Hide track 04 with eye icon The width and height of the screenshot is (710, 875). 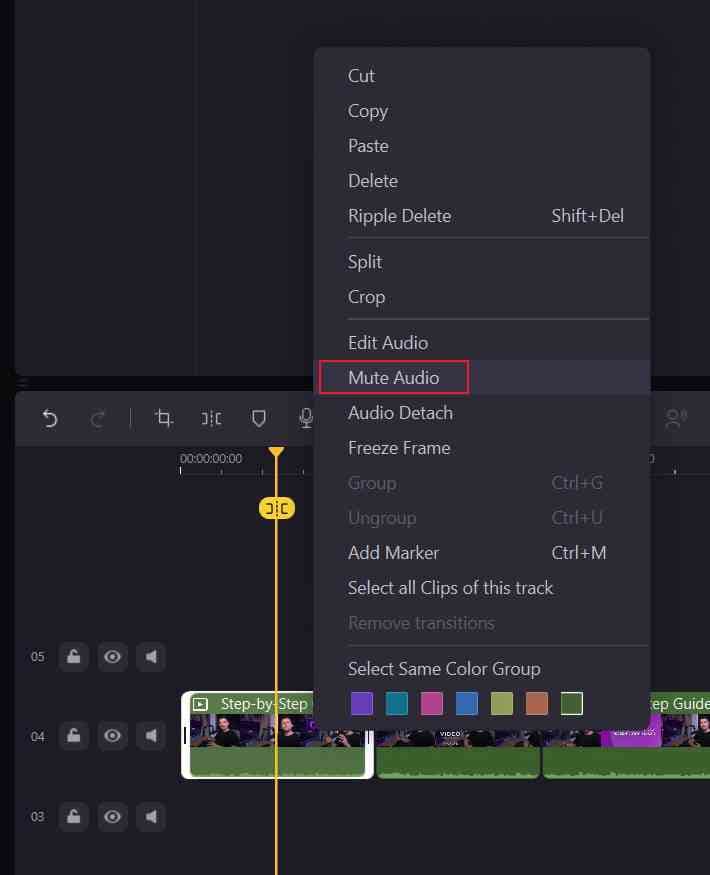coord(112,736)
